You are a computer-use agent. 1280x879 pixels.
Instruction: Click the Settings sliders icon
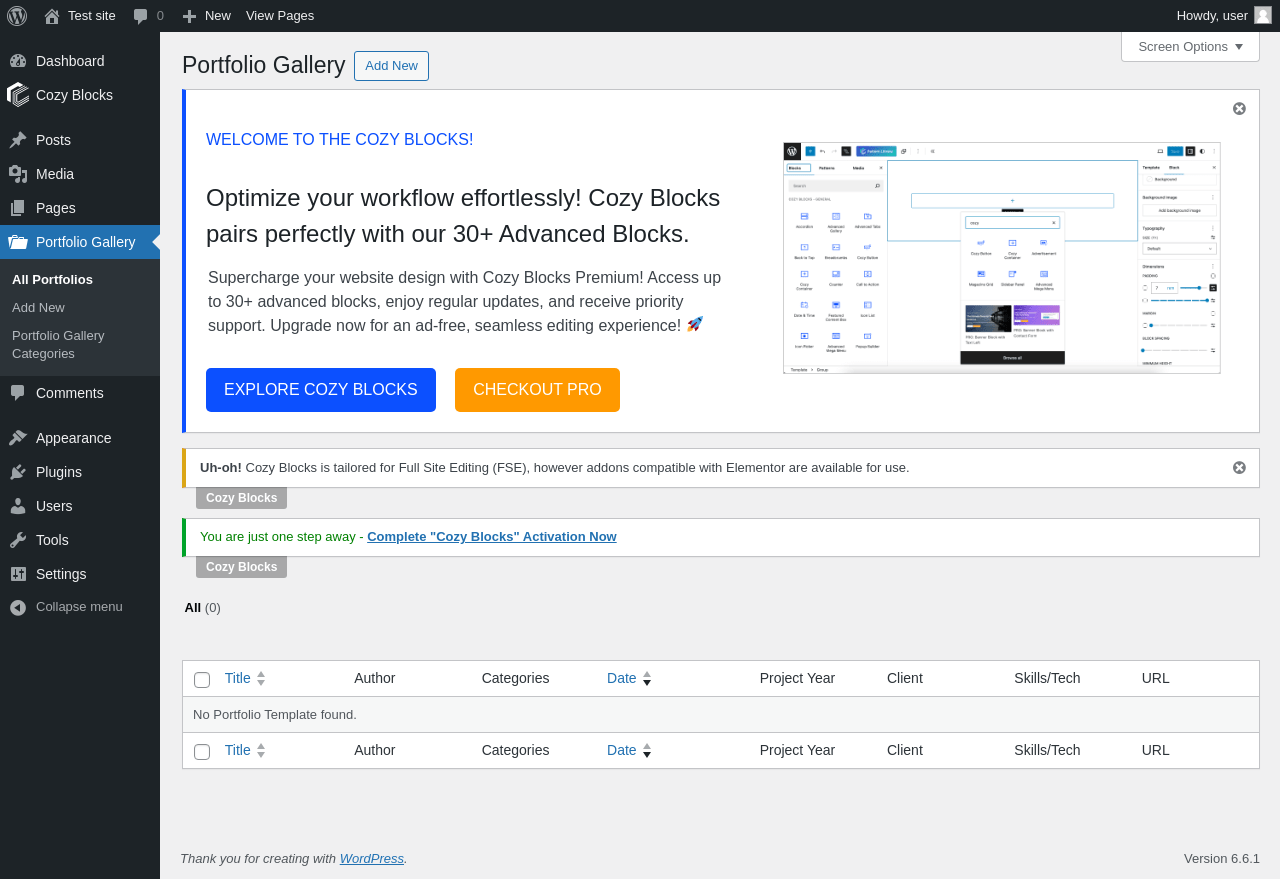18,574
